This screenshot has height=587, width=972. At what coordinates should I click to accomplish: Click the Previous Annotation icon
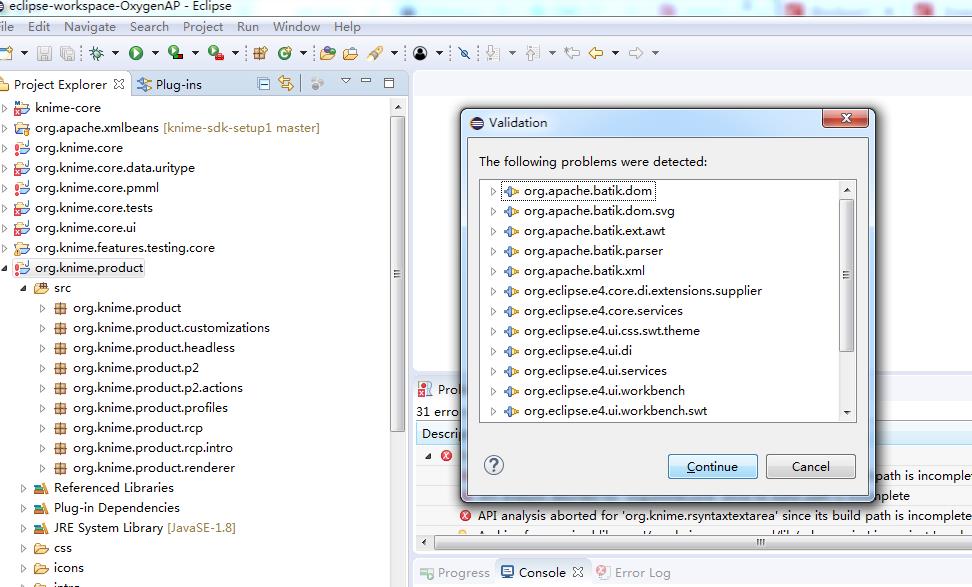[532, 53]
